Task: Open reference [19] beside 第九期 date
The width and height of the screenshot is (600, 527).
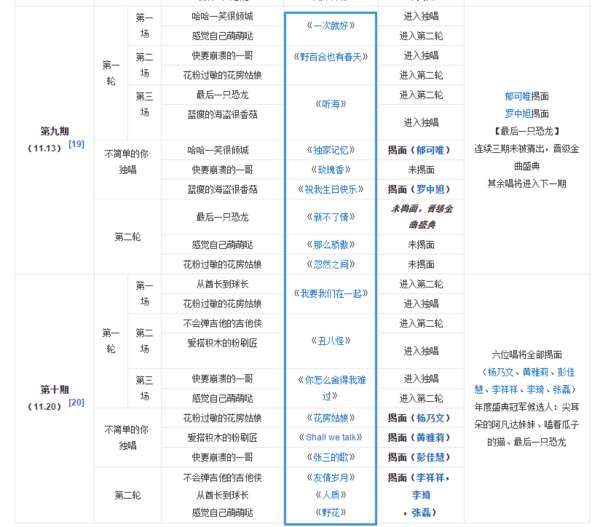Action: point(76,144)
